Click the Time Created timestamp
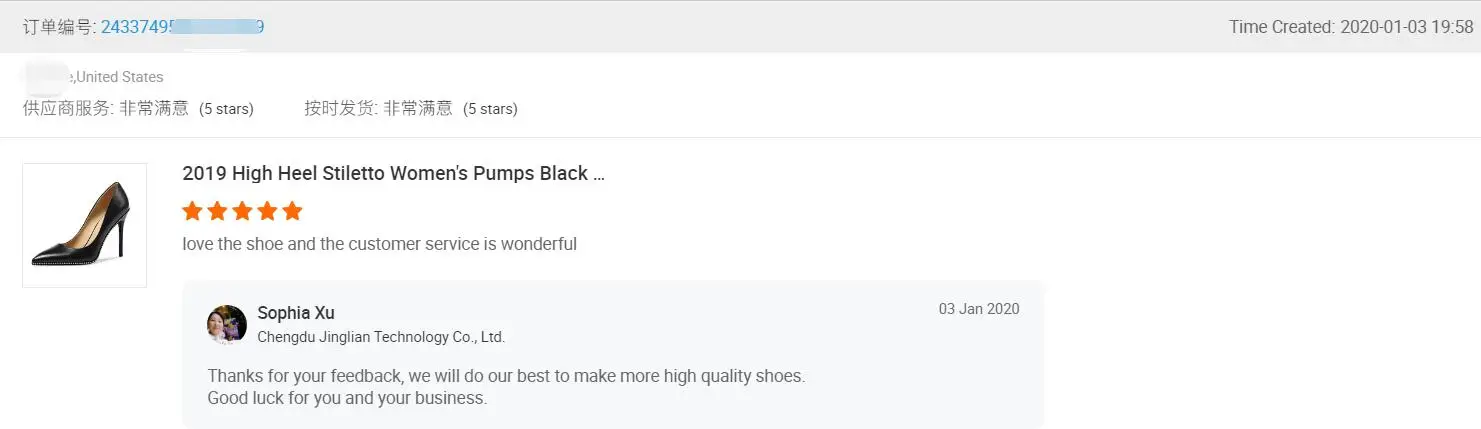This screenshot has width=1481, height=429. [1351, 27]
